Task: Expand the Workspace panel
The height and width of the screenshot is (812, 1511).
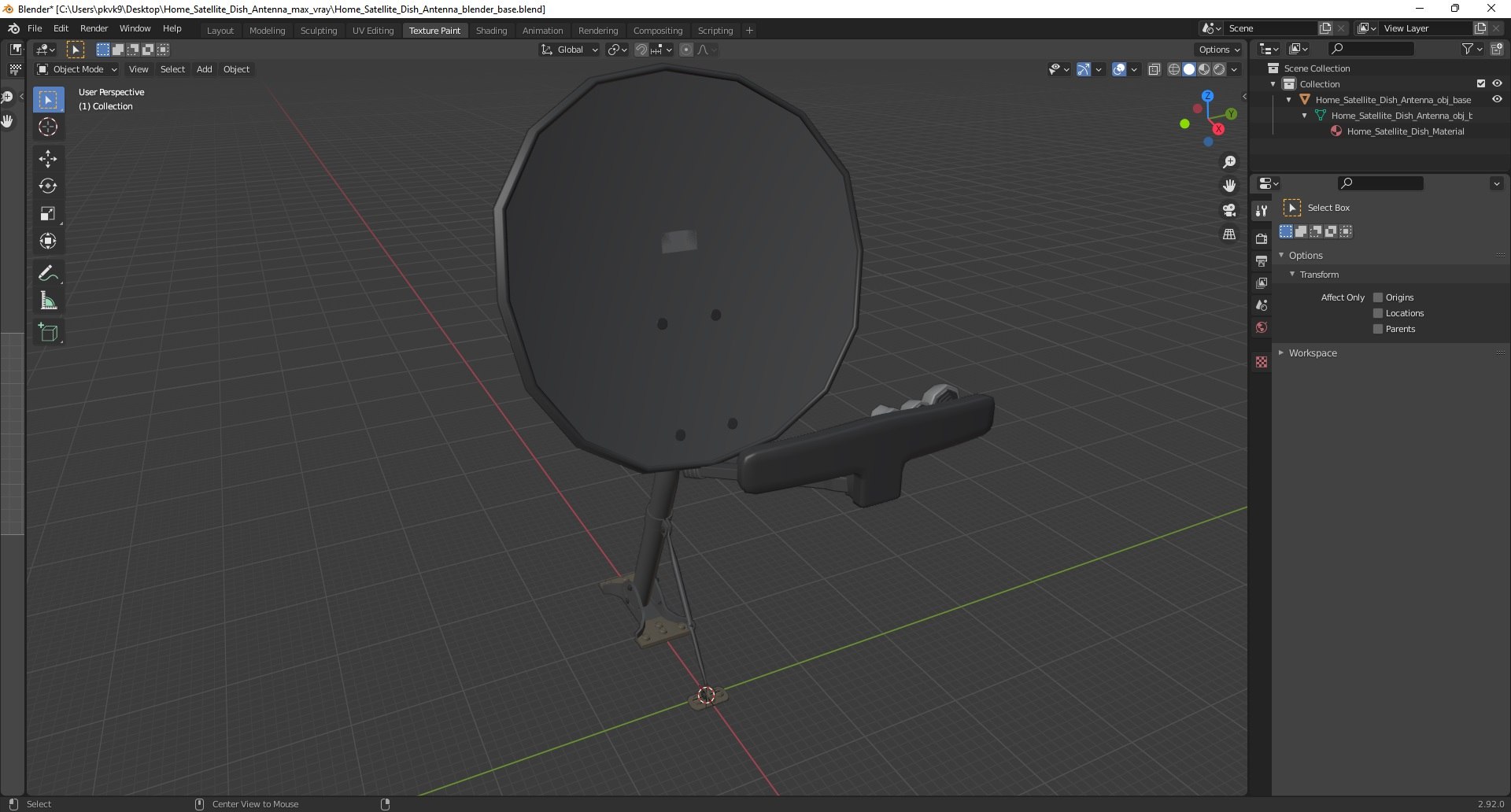Action: pos(1312,353)
